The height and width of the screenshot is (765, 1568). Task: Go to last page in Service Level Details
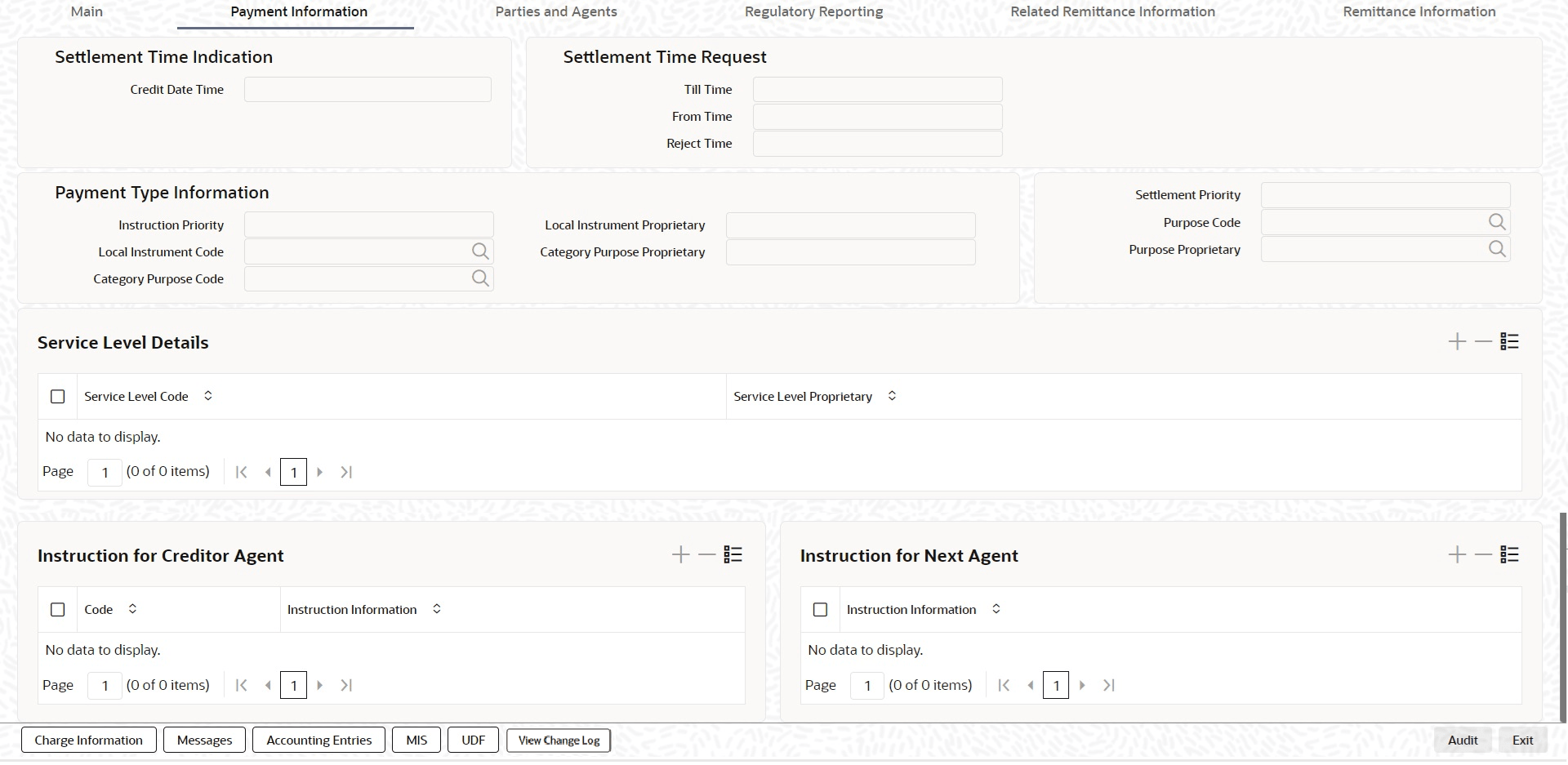pos(346,472)
